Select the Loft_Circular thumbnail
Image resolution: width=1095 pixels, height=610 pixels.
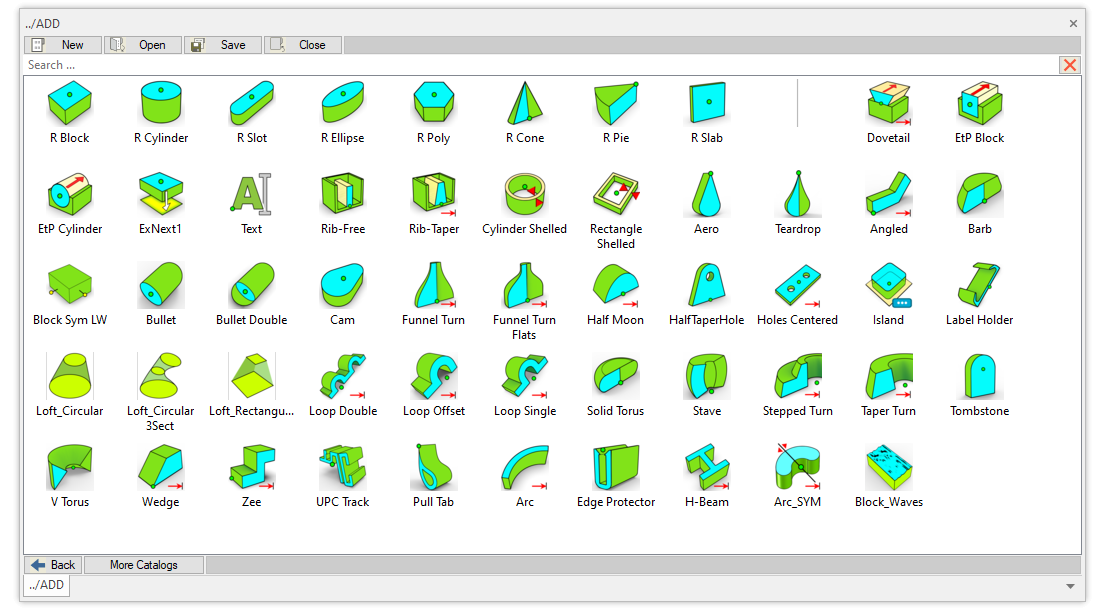[x=69, y=376]
